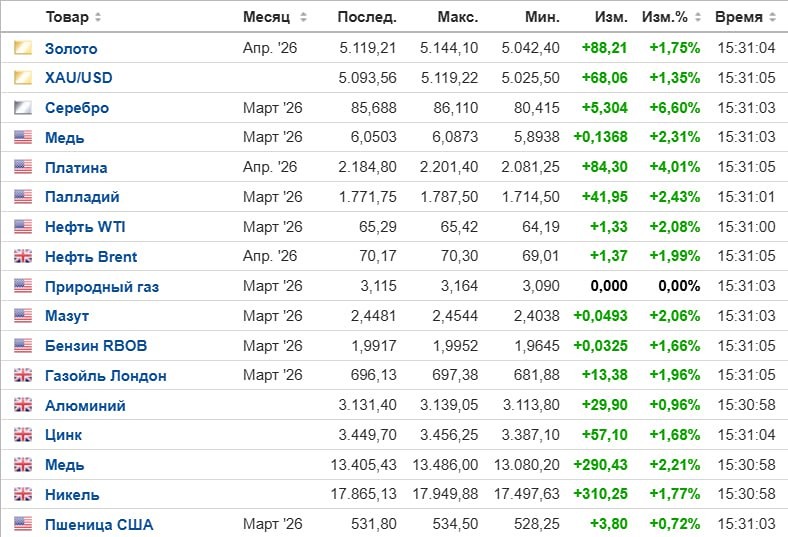Click the gold bar icon beside Золото
The height and width of the screenshot is (537, 788).
23,48
